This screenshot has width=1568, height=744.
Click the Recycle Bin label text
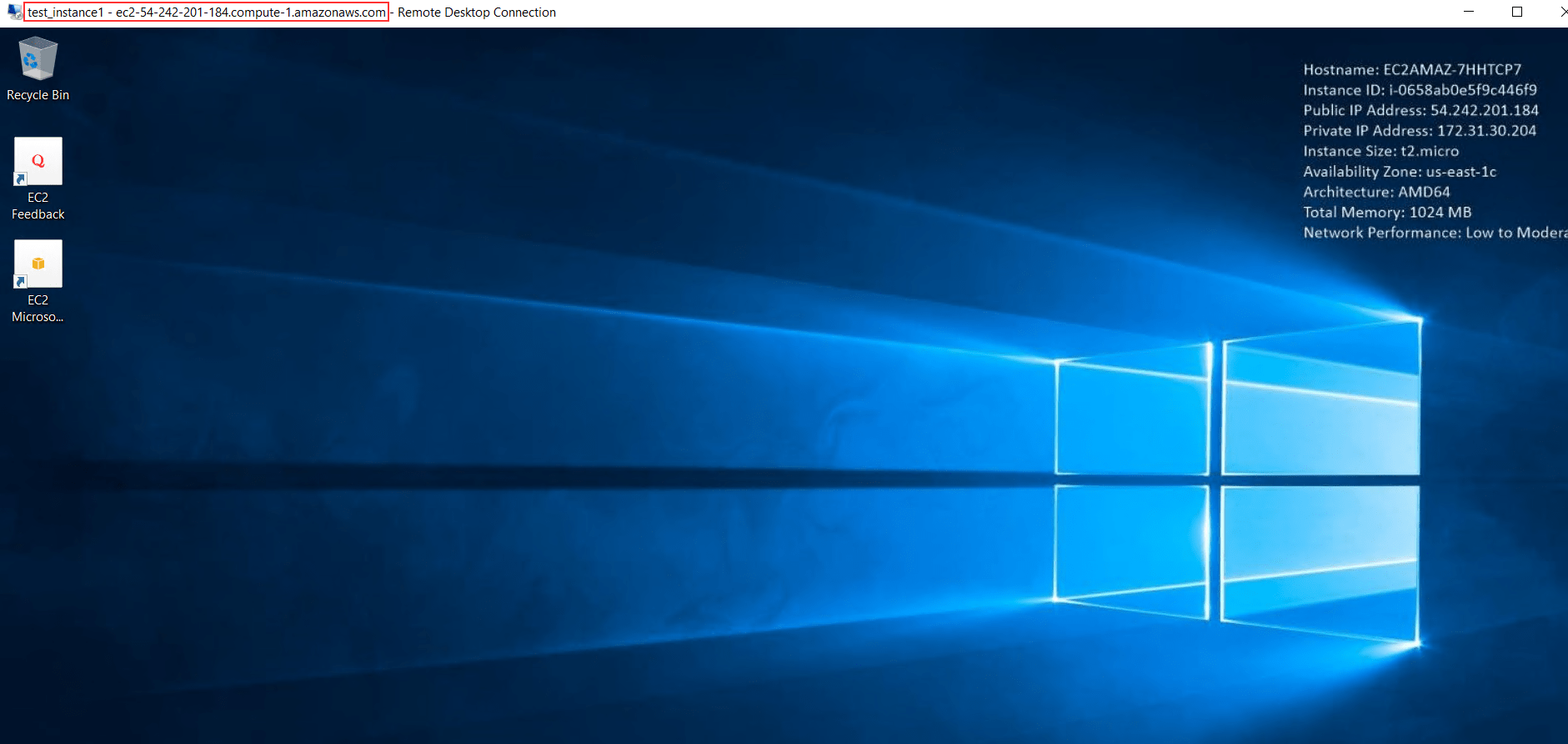(x=38, y=95)
